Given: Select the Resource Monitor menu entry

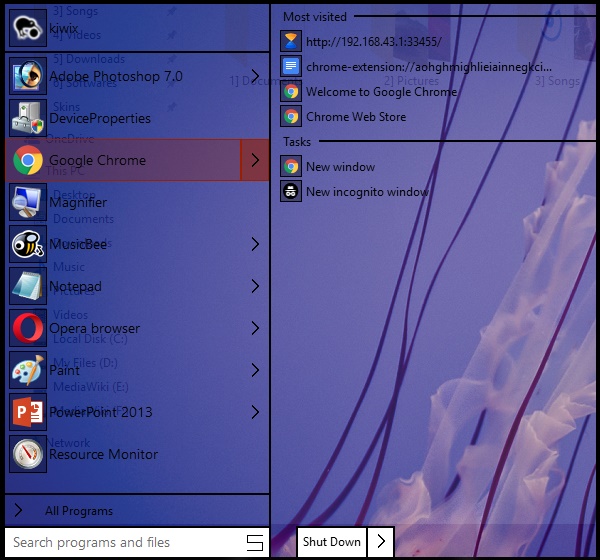Looking at the screenshot, I should (x=137, y=454).
